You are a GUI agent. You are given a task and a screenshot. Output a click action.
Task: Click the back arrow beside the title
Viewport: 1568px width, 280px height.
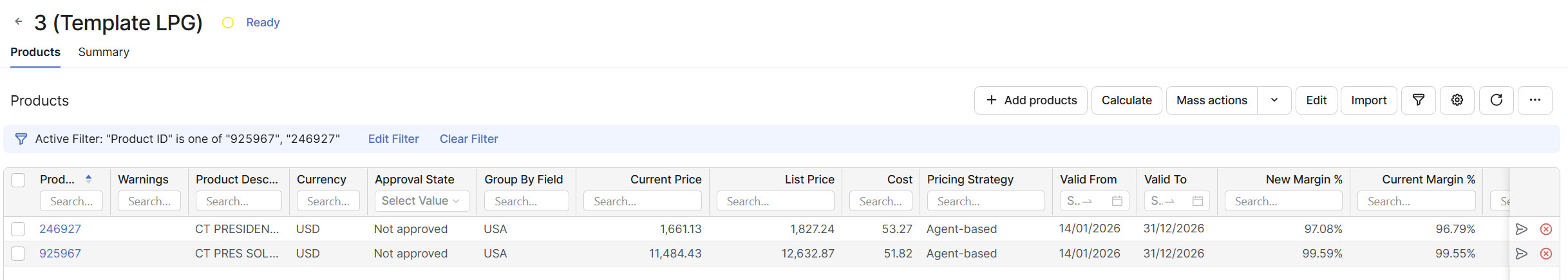pyautogui.click(x=19, y=22)
